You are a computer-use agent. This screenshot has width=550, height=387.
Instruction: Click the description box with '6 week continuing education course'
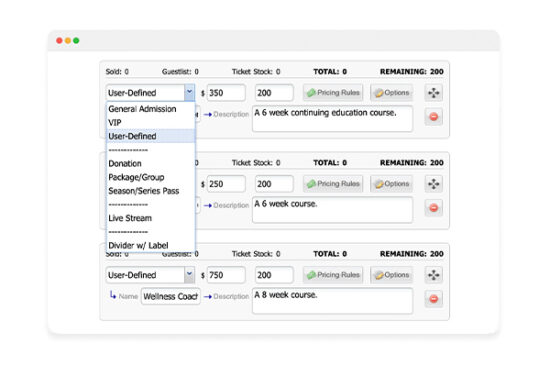(332, 119)
